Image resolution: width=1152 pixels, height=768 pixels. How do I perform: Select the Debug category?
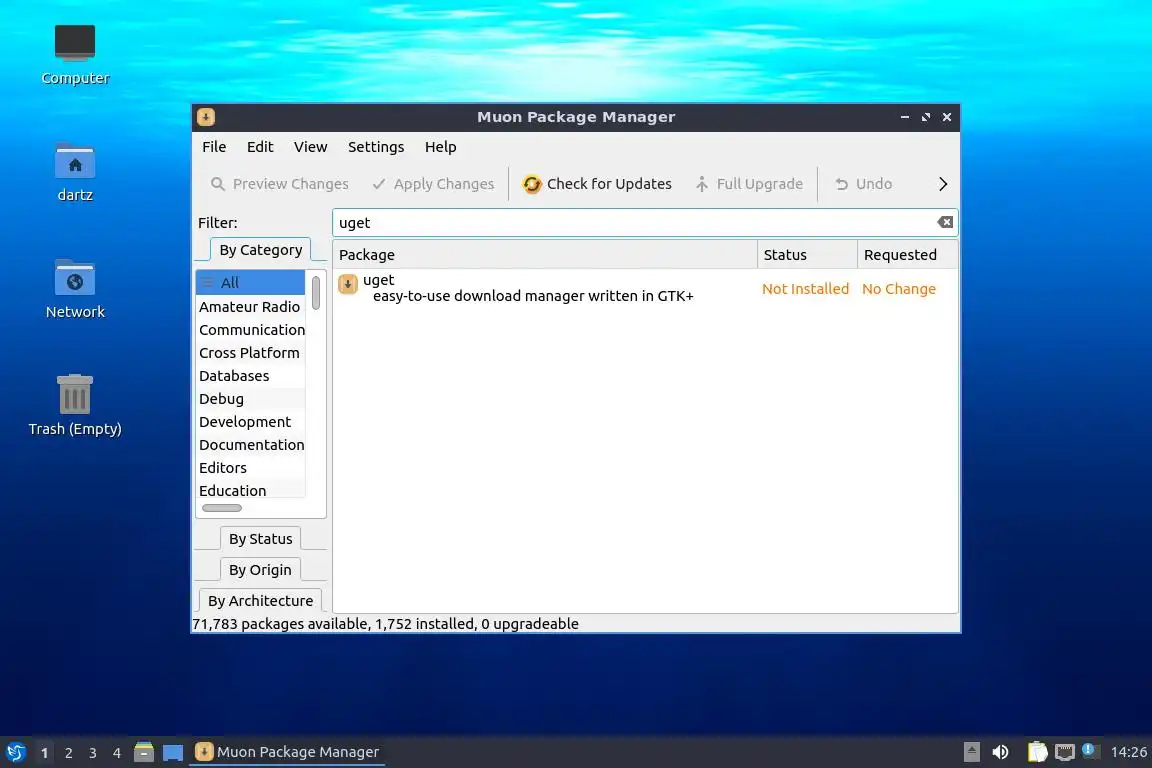pyautogui.click(x=251, y=398)
